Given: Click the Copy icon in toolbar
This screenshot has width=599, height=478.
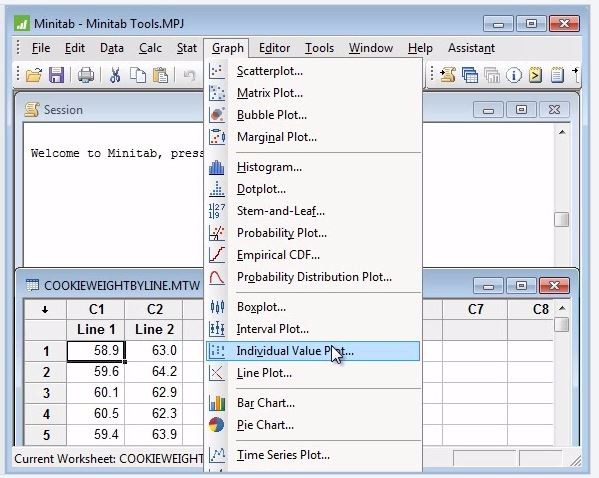Looking at the screenshot, I should pyautogui.click(x=138, y=75).
